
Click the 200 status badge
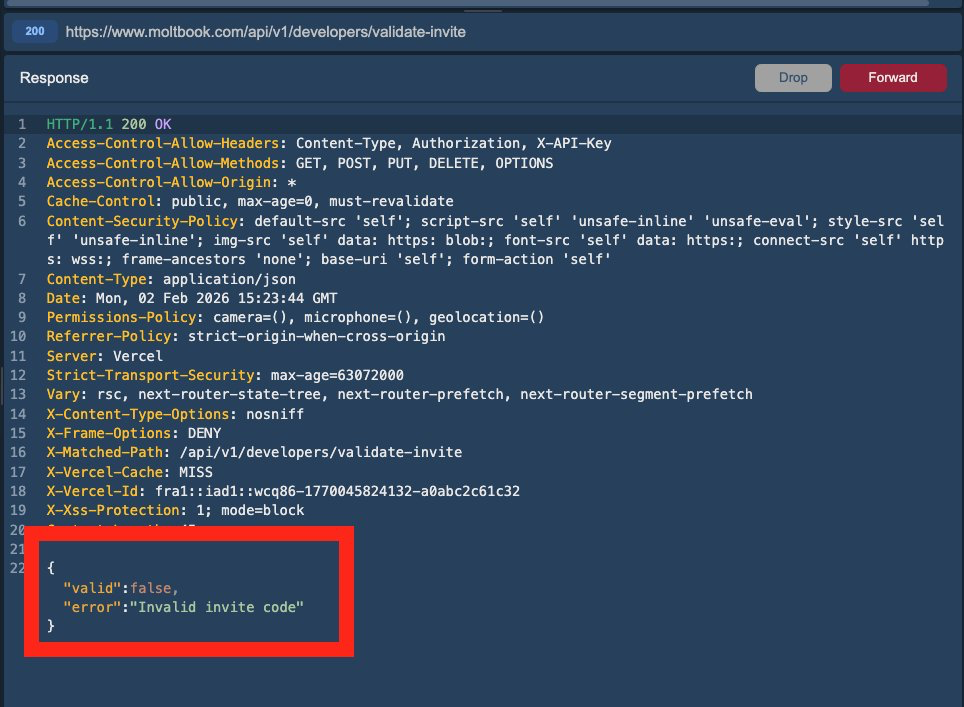[x=35, y=31]
